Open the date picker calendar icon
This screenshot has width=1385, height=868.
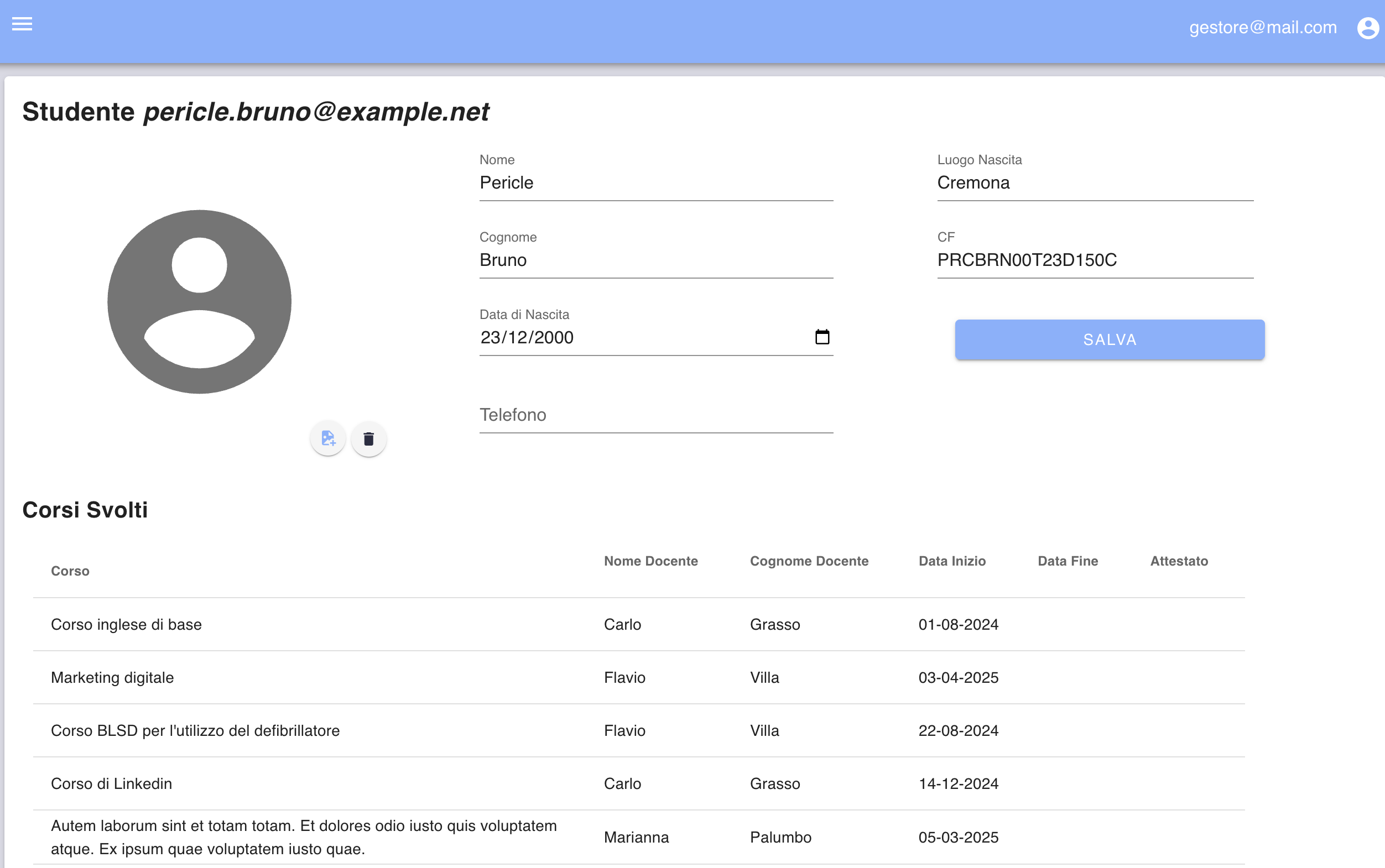click(x=822, y=337)
